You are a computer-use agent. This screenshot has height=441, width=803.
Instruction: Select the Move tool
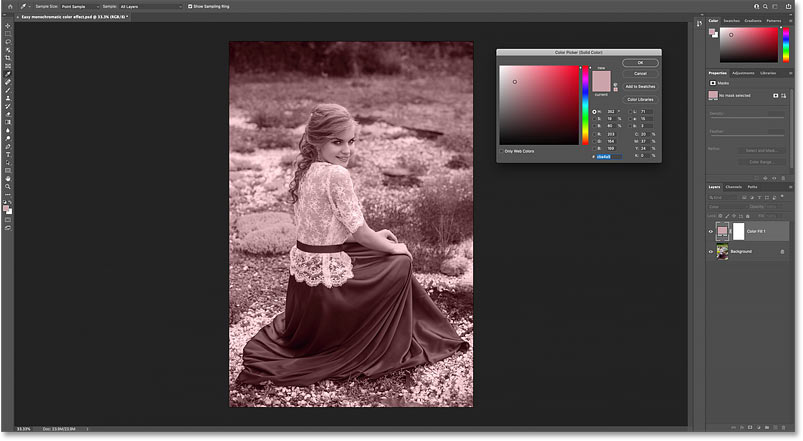[8, 26]
